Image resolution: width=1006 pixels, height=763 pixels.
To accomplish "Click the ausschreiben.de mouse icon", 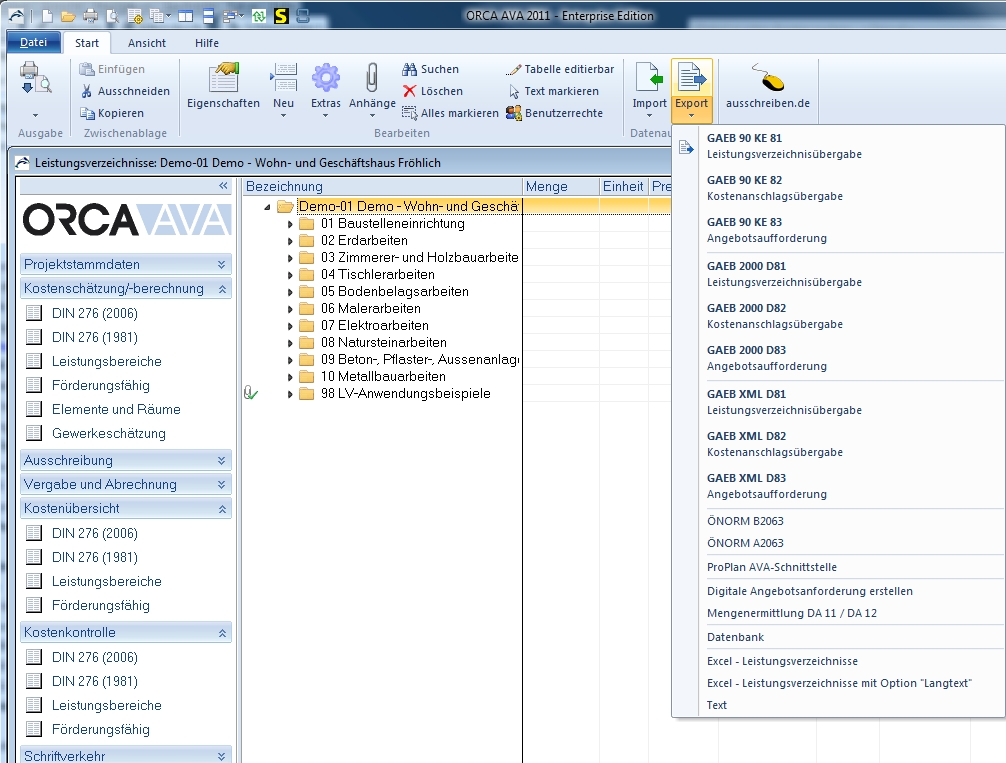I will point(768,79).
